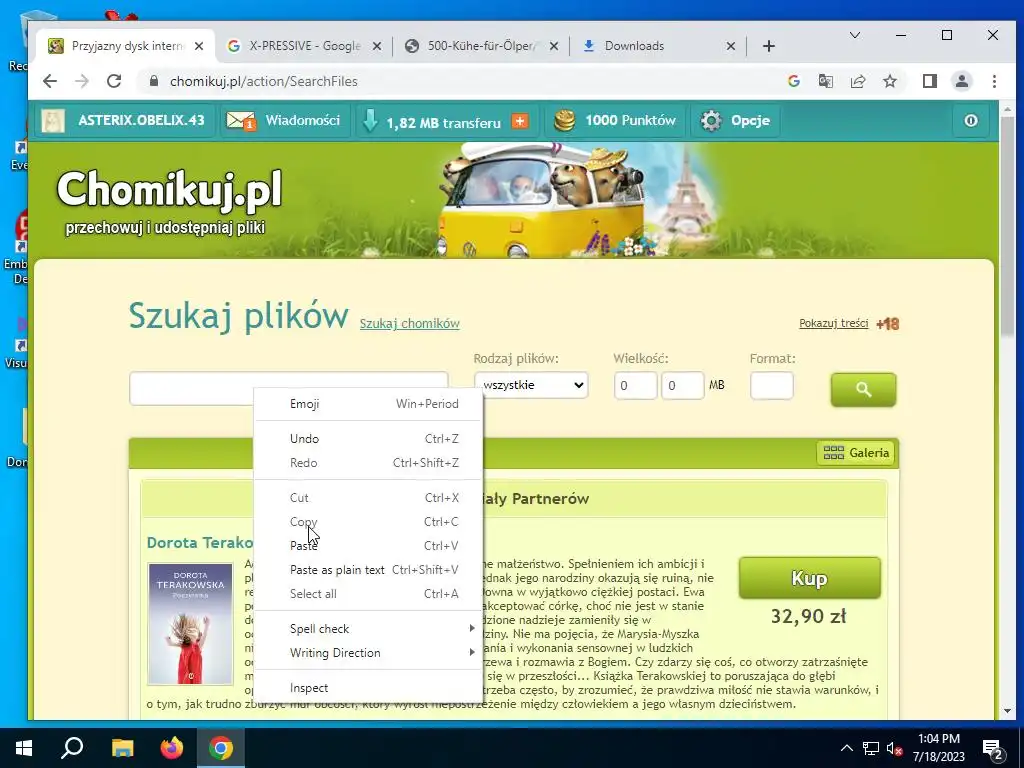Select Paste in the context menu

coord(368,546)
